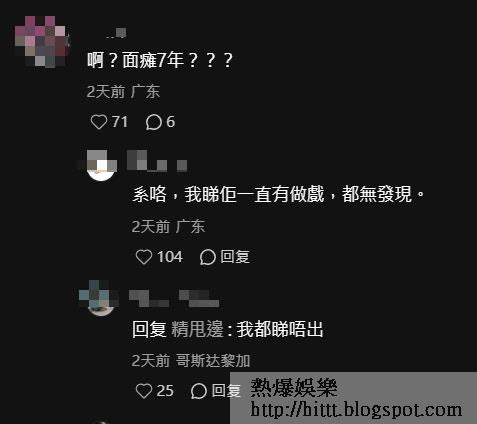Like the comment with 71 likes

[x=99, y=122]
